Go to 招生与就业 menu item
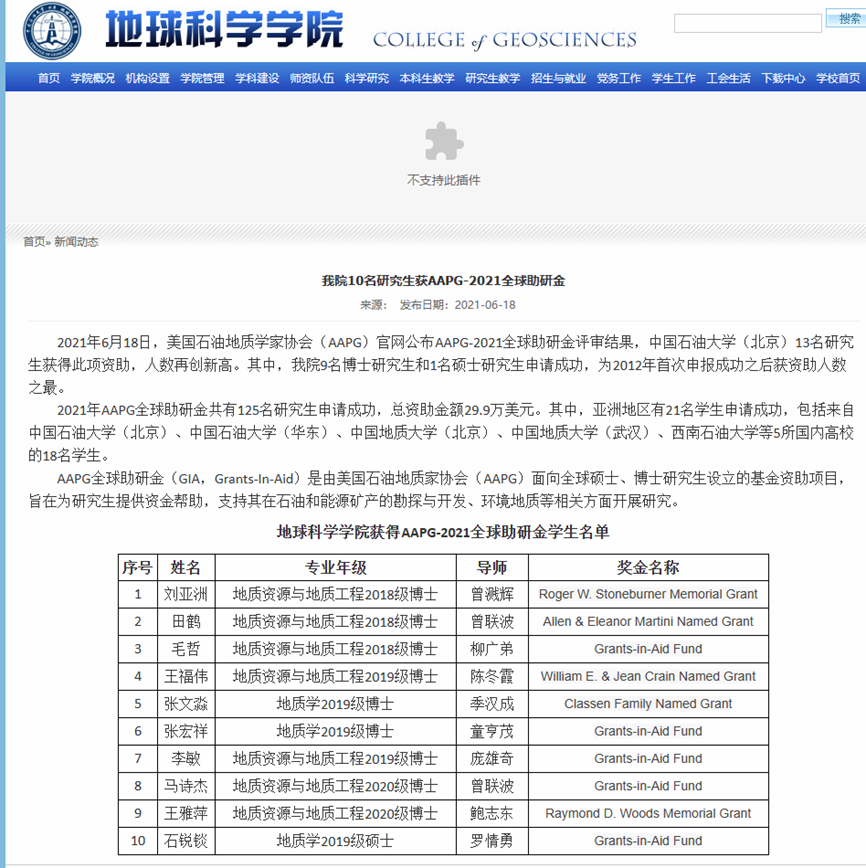 click(x=559, y=78)
